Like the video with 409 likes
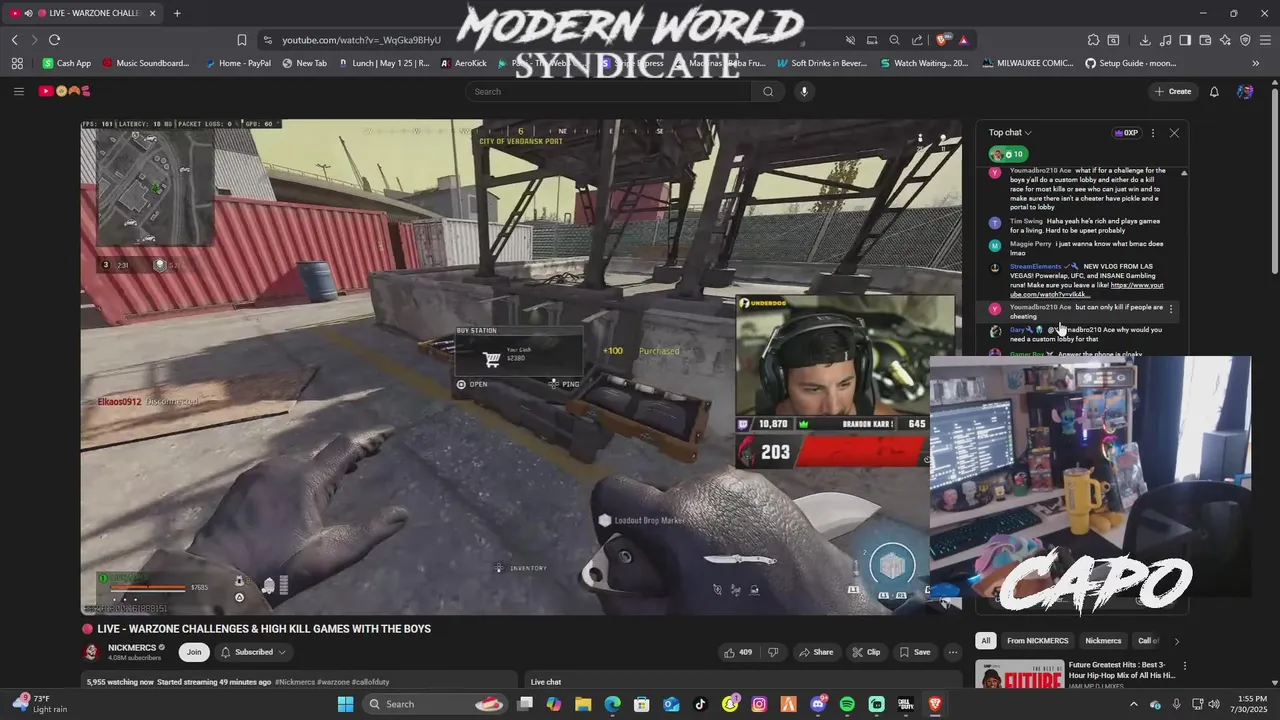 pyautogui.click(x=738, y=652)
